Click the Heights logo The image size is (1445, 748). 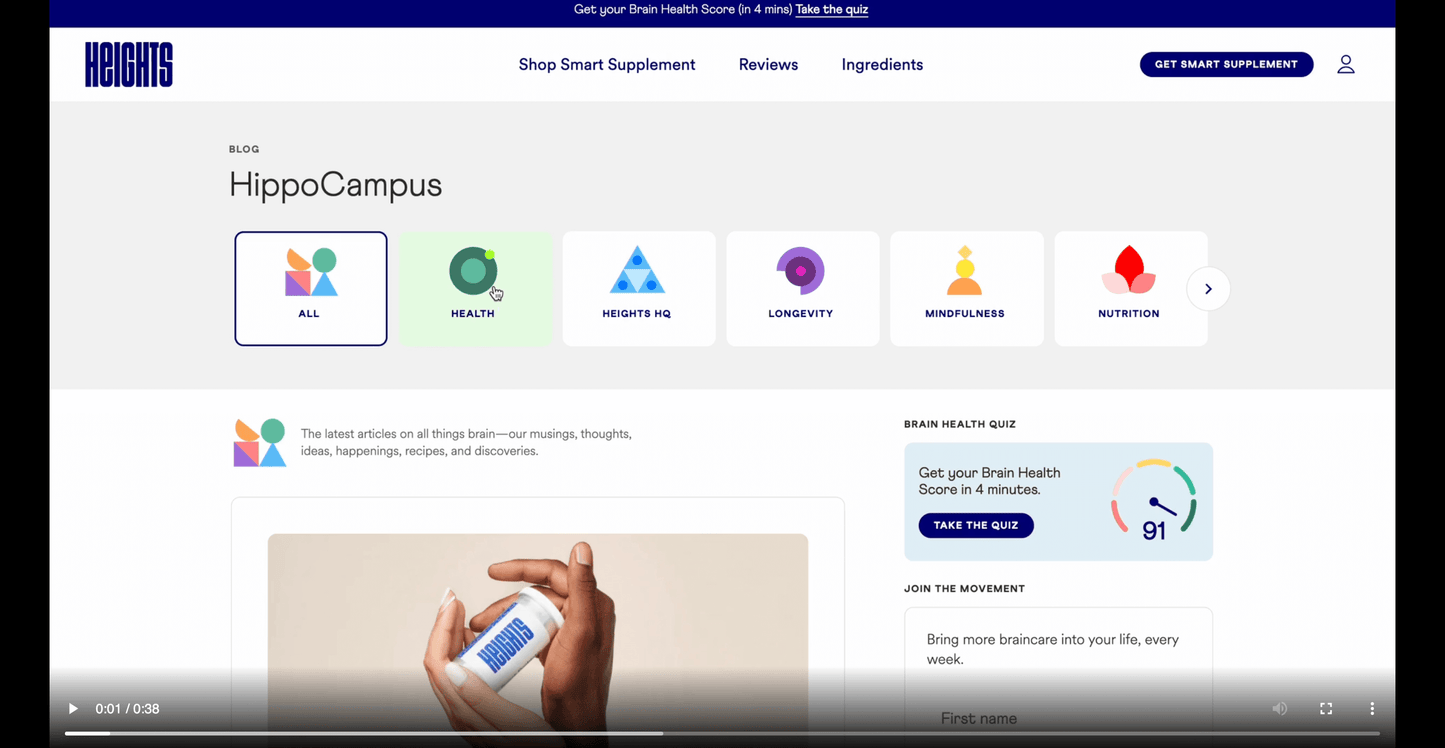[129, 64]
